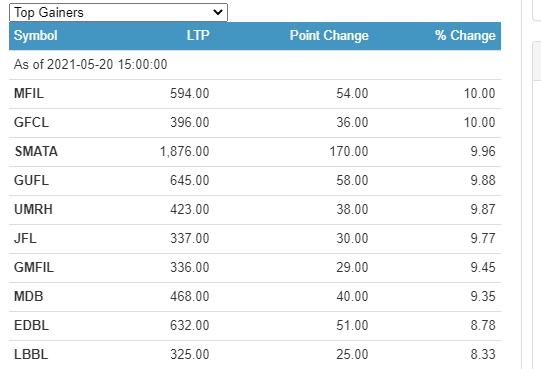Select the SMATA symbol link
This screenshot has height=369, width=541.
36,152
